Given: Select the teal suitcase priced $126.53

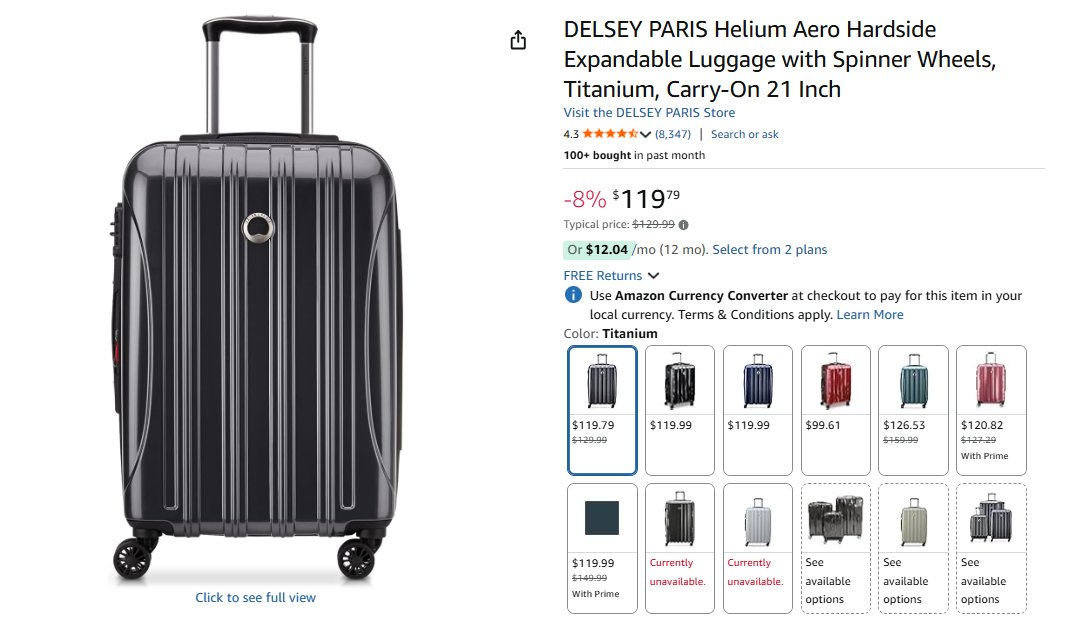Looking at the screenshot, I should [913, 409].
